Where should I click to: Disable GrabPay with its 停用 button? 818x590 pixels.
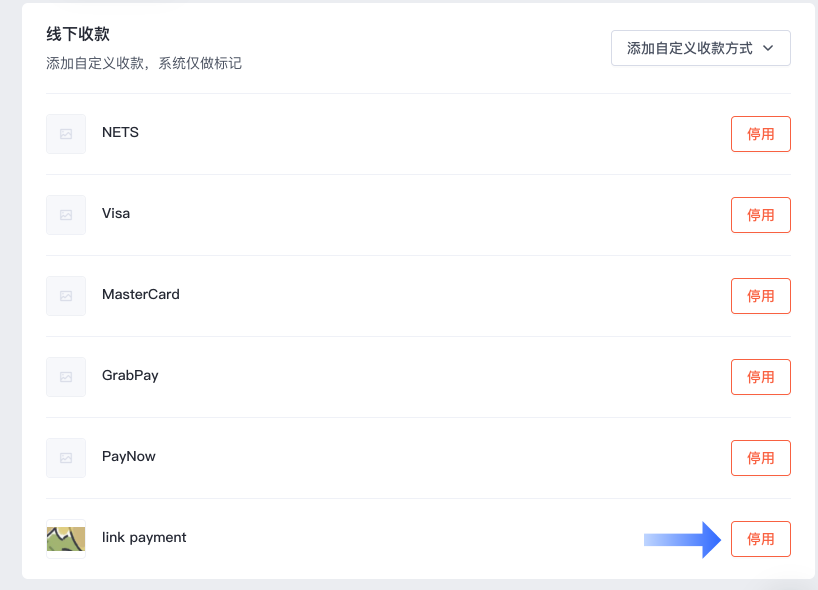tap(761, 377)
